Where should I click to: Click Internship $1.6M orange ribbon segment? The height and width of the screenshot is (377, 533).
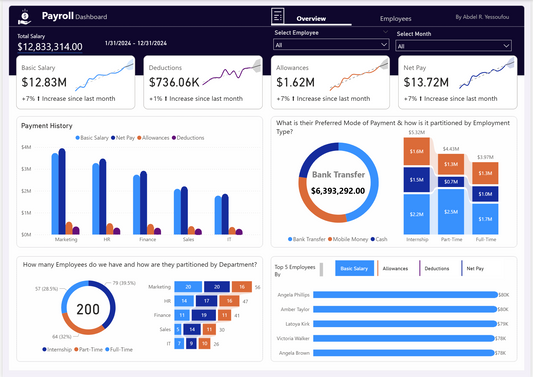point(417,151)
